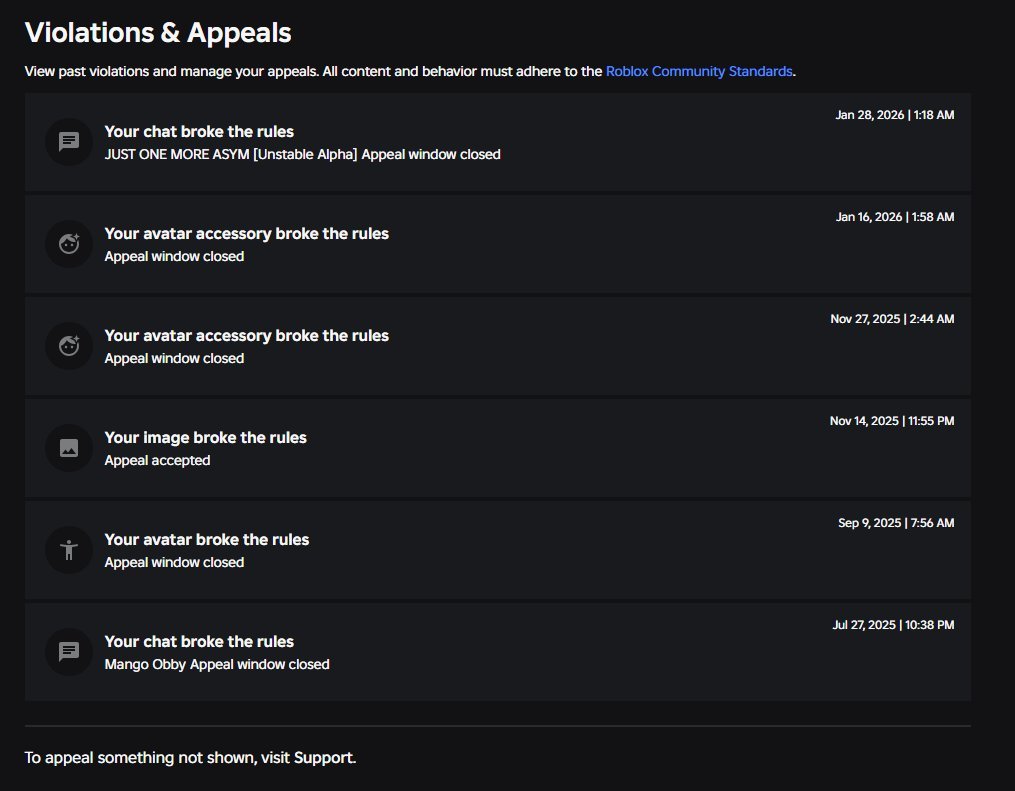Image resolution: width=1015 pixels, height=791 pixels.
Task: Click the avatar figure icon for Sep 9 violation
Action: coord(69,550)
